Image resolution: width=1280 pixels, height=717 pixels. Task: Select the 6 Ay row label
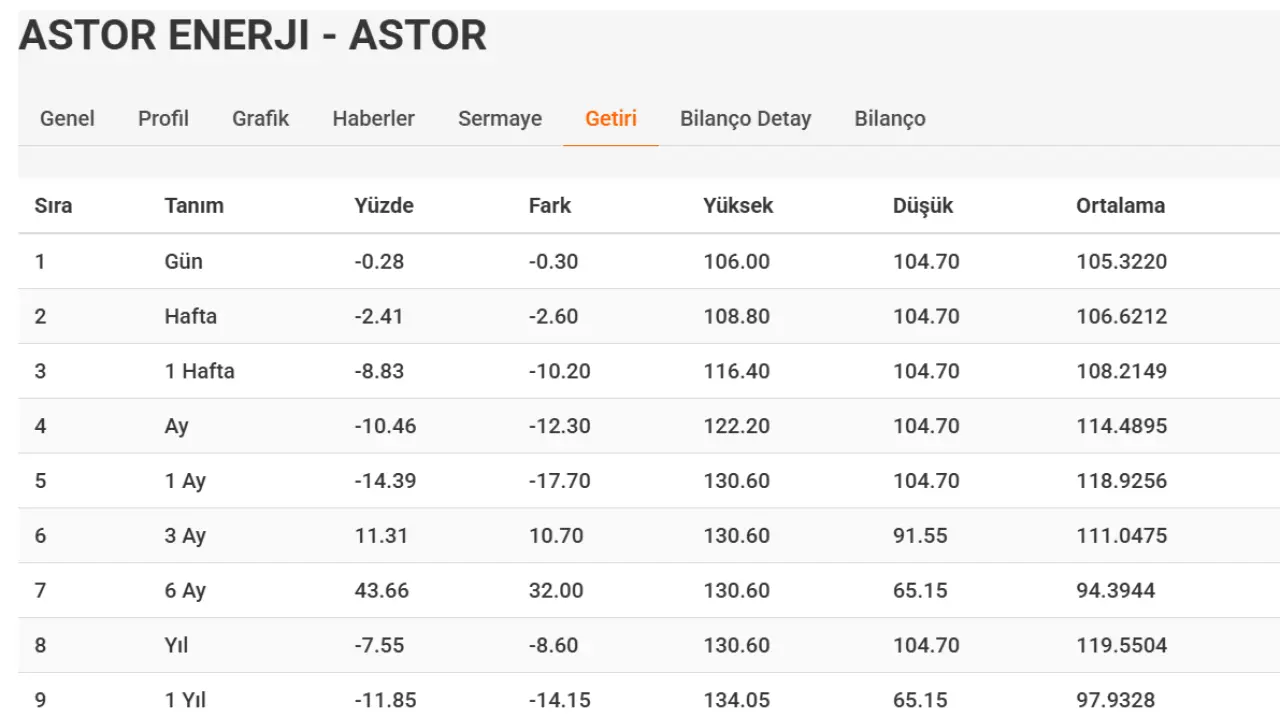[185, 590]
